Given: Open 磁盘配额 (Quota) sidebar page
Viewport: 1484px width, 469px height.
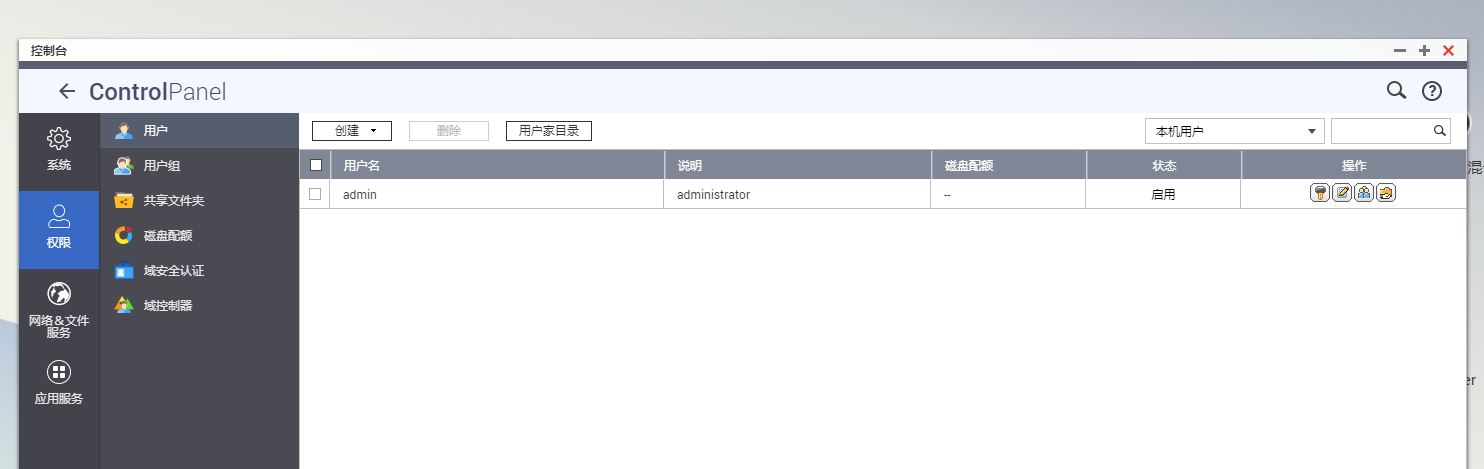Looking at the screenshot, I should click(x=200, y=236).
